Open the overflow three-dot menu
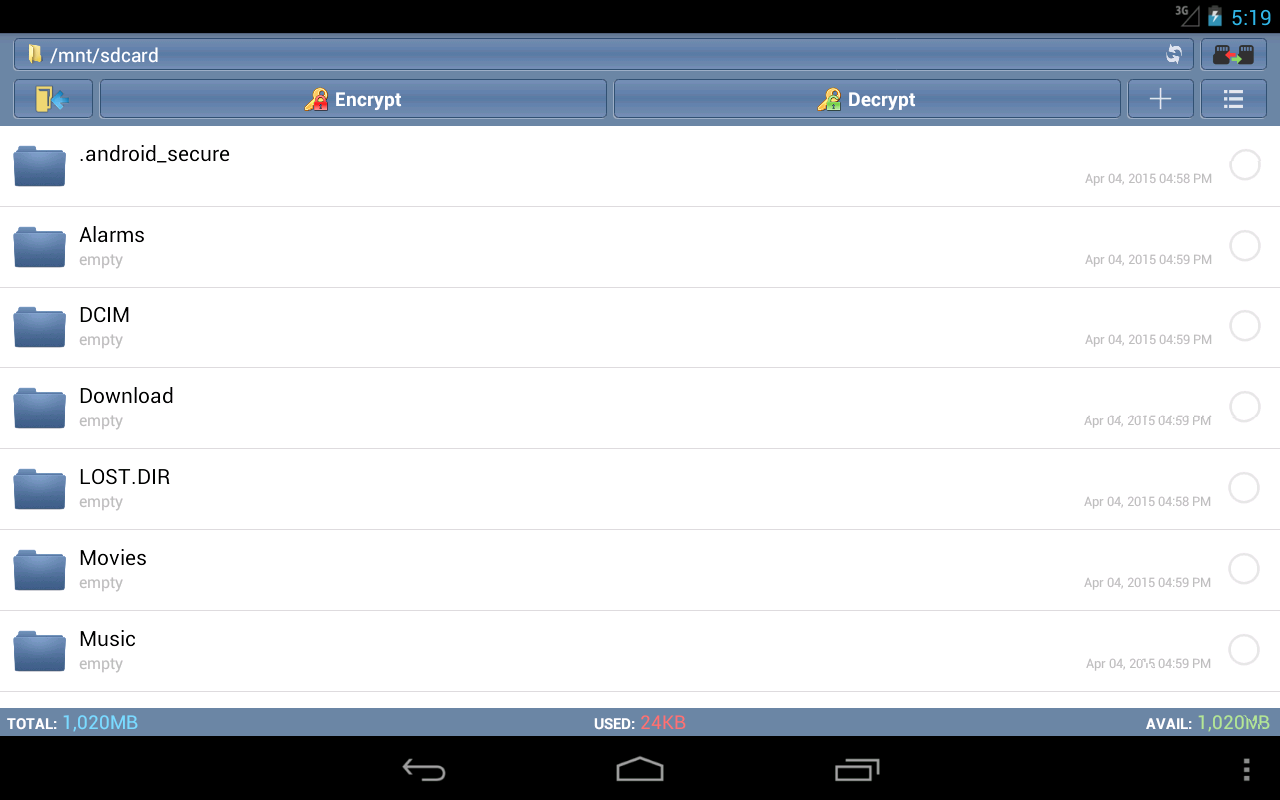1280x800 pixels. pos(1246,769)
